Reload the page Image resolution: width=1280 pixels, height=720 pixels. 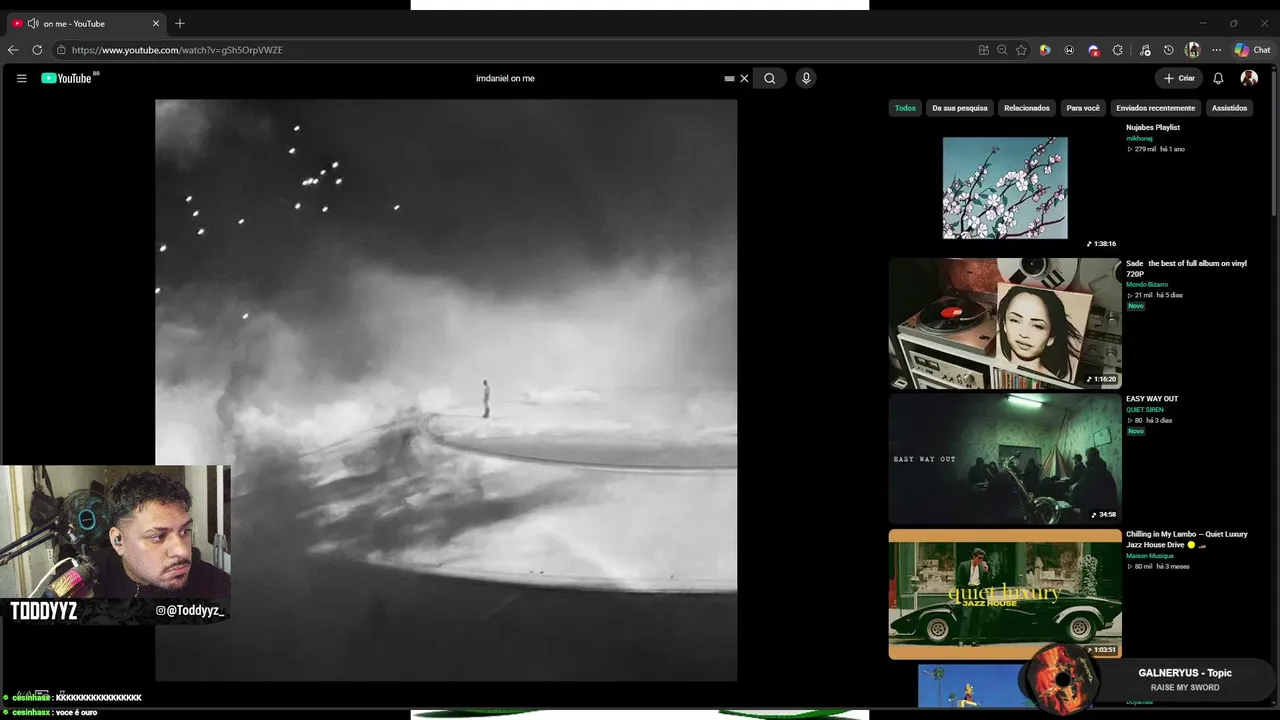point(37,50)
